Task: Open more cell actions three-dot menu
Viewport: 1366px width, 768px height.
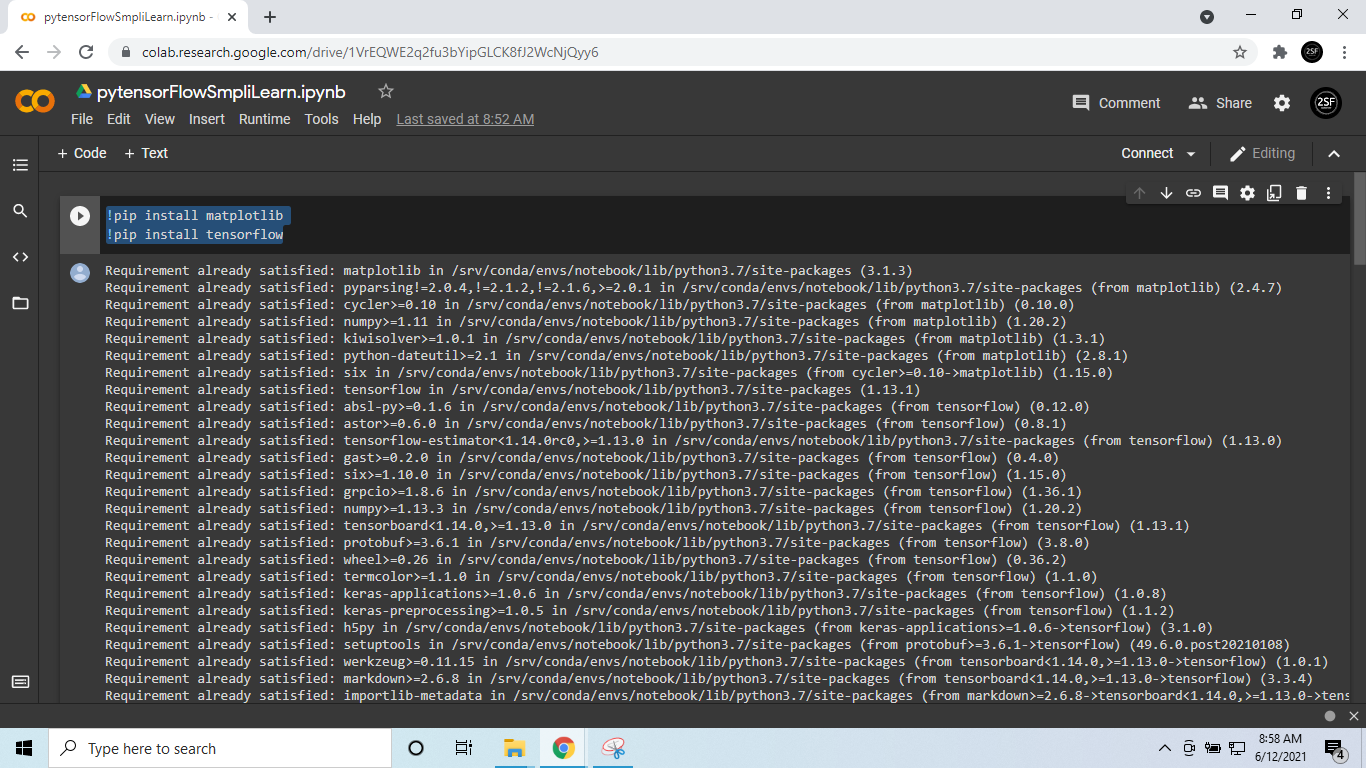Action: coord(1328,193)
